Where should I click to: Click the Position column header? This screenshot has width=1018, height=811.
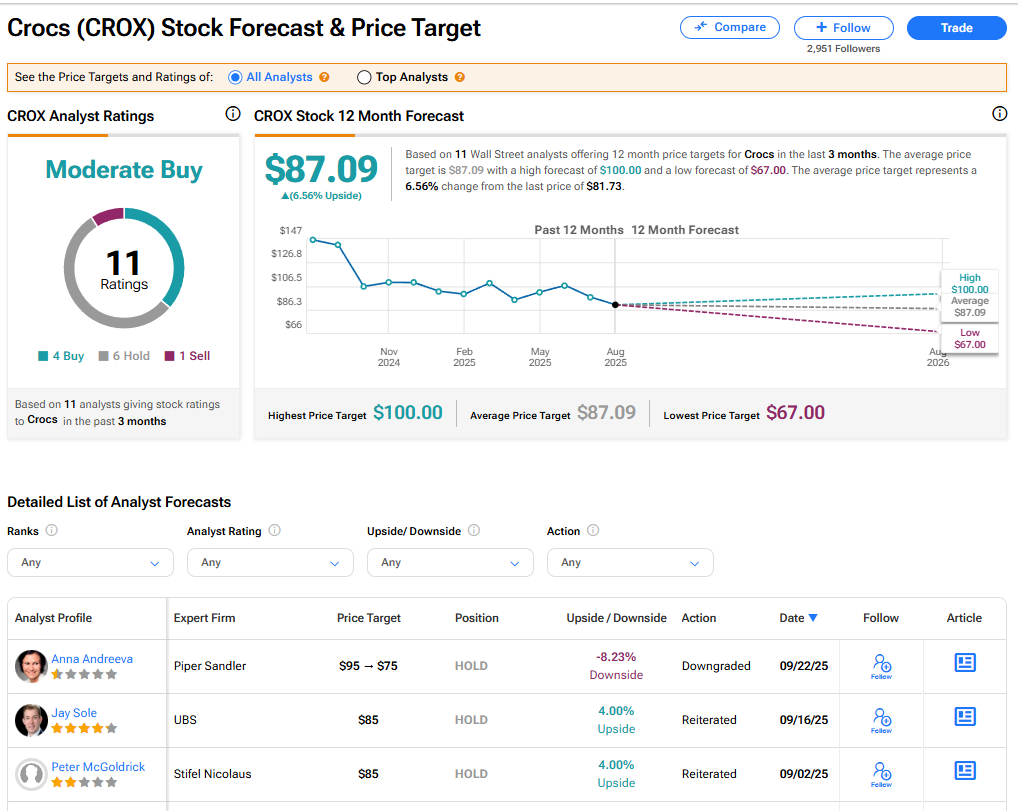point(477,618)
